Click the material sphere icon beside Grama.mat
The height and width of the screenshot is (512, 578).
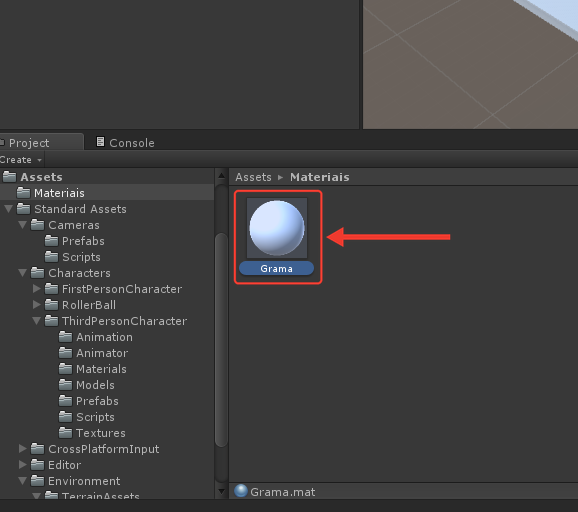pyautogui.click(x=241, y=491)
